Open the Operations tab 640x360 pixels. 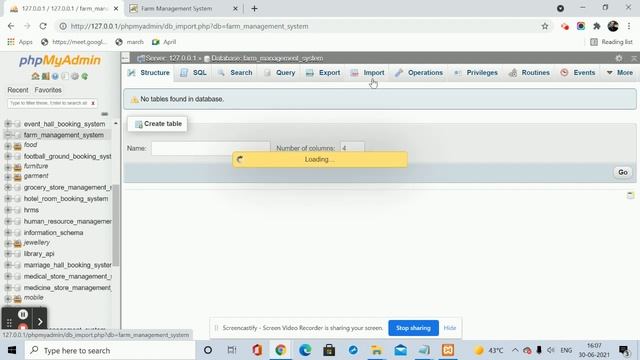(419, 73)
